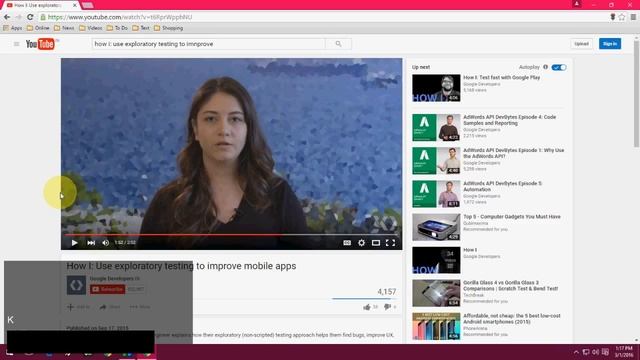640x360 pixels.
Task: Click the Google Developers channel avatar
Action: 76,285
